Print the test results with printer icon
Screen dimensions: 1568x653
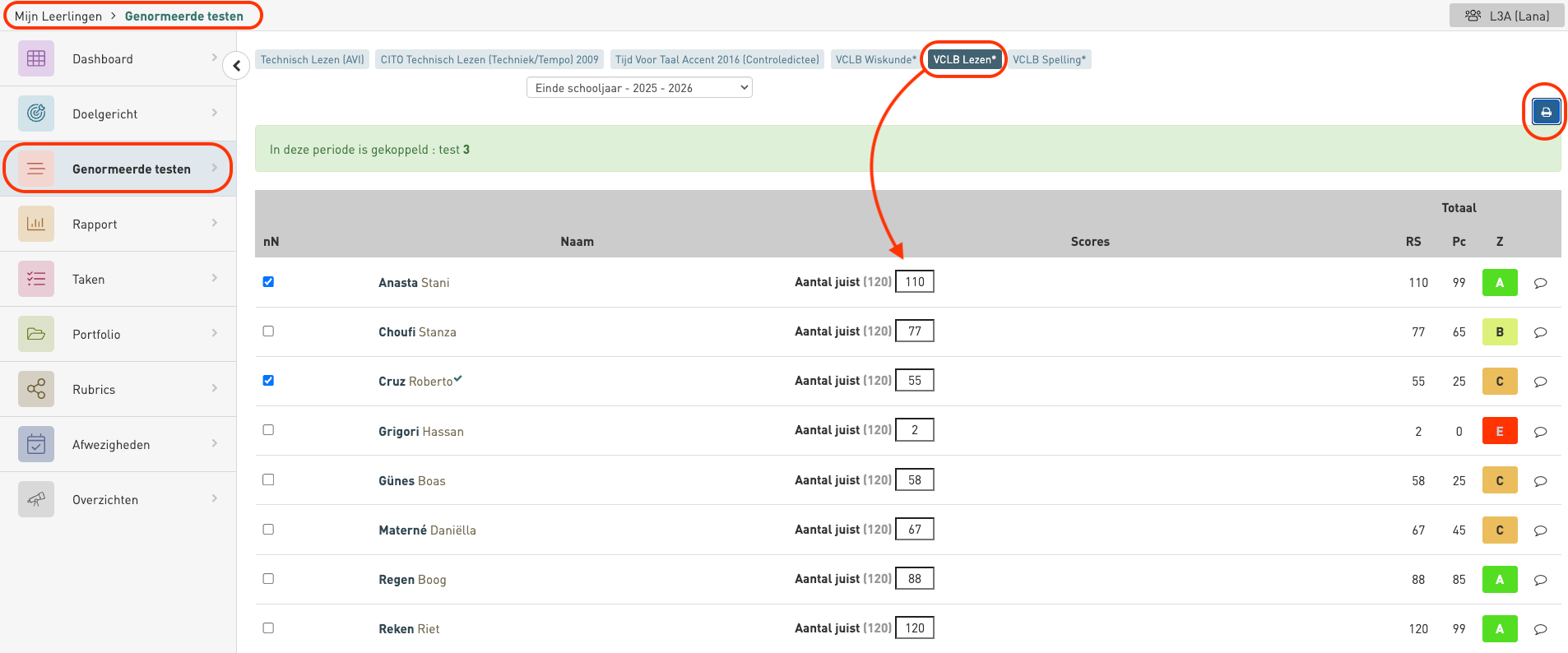[1546, 112]
